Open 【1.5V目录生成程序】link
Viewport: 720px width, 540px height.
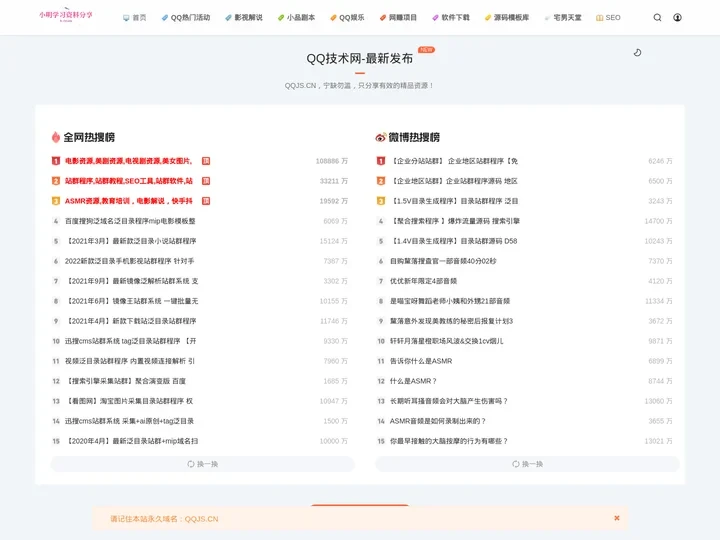[x=454, y=201]
